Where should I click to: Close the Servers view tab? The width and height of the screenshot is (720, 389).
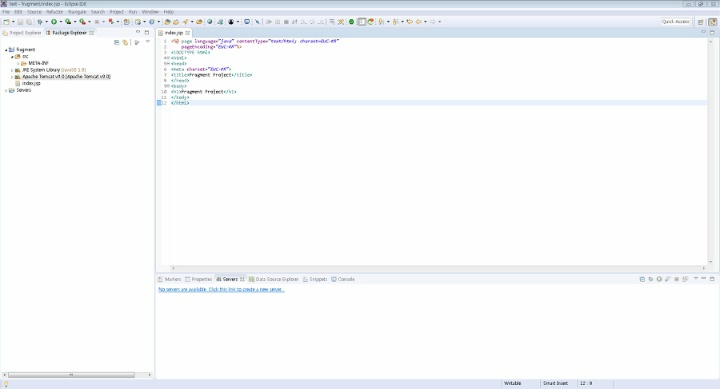(x=242, y=279)
